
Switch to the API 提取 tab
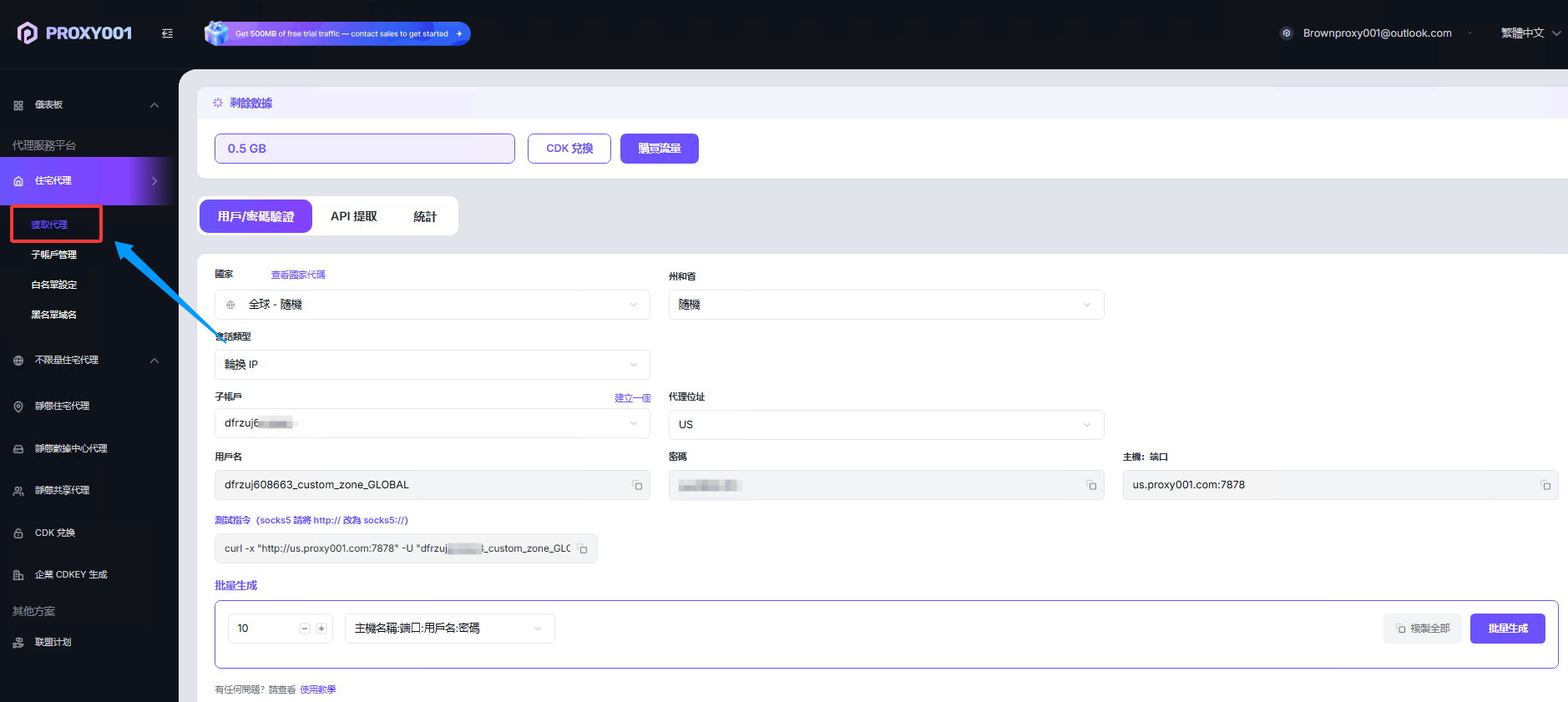(x=354, y=216)
